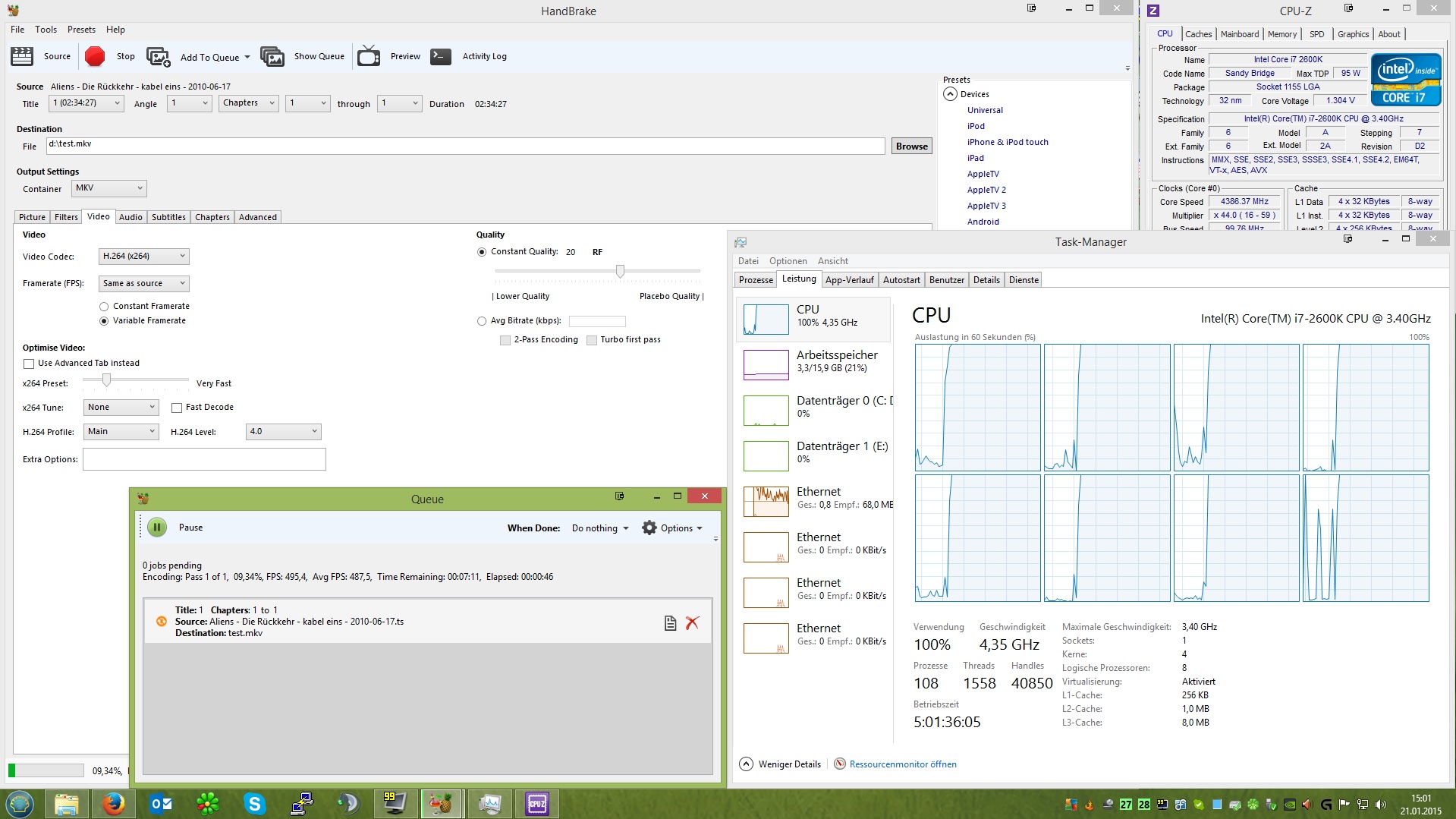Collapse the Devices preset group
The width and height of the screenshot is (1456, 819).
(950, 94)
